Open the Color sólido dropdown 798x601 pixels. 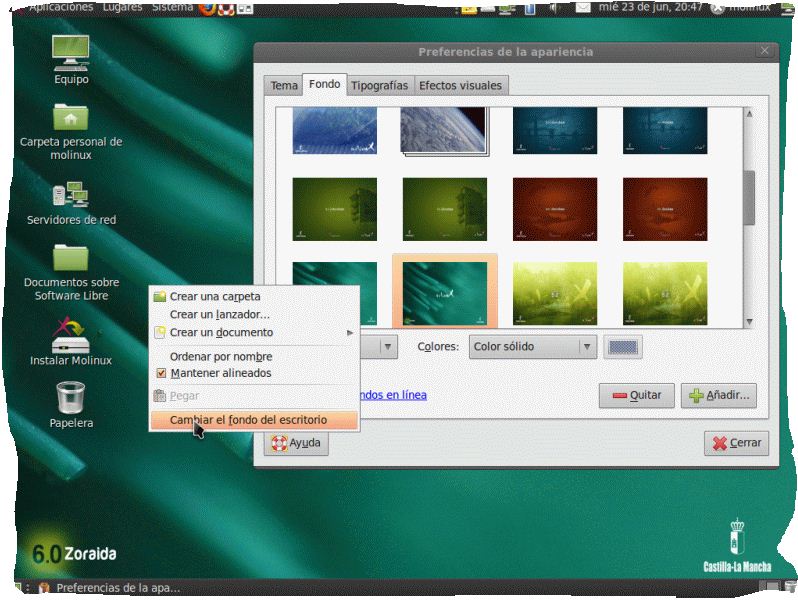532,347
